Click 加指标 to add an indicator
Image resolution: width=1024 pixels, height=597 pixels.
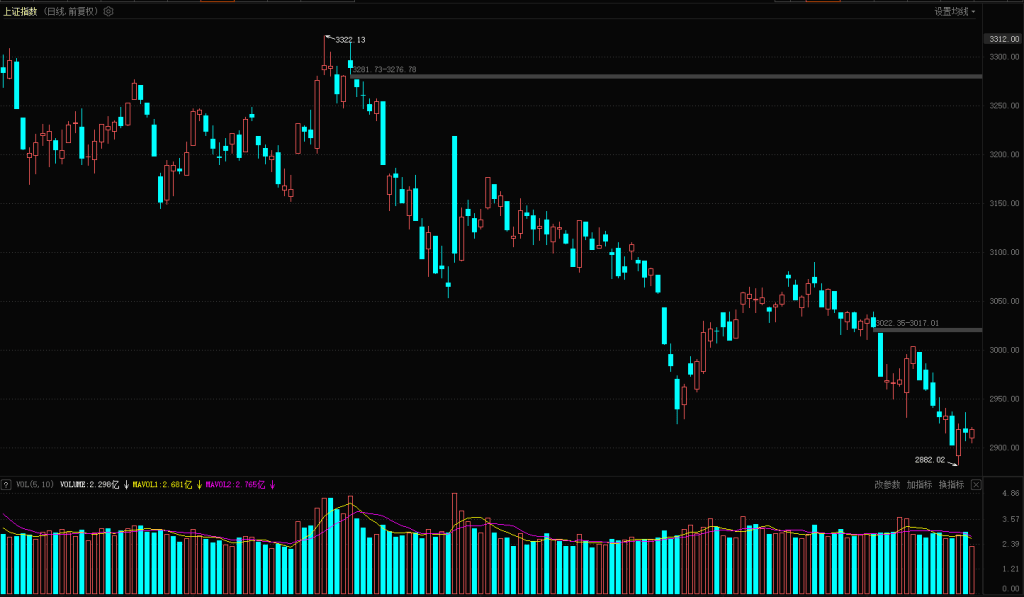pos(919,485)
